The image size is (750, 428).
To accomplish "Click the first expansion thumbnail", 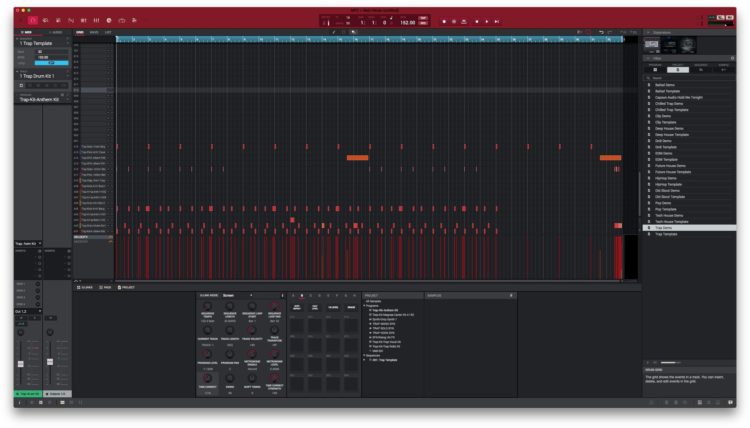I will (x=651, y=45).
